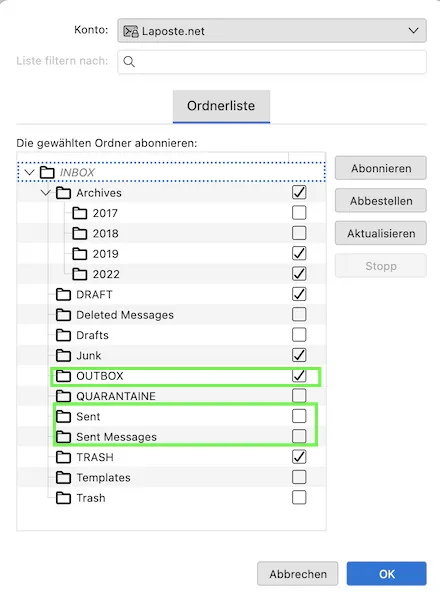Select the Junk folder icon
This screenshot has width=440, height=600.
[64, 355]
